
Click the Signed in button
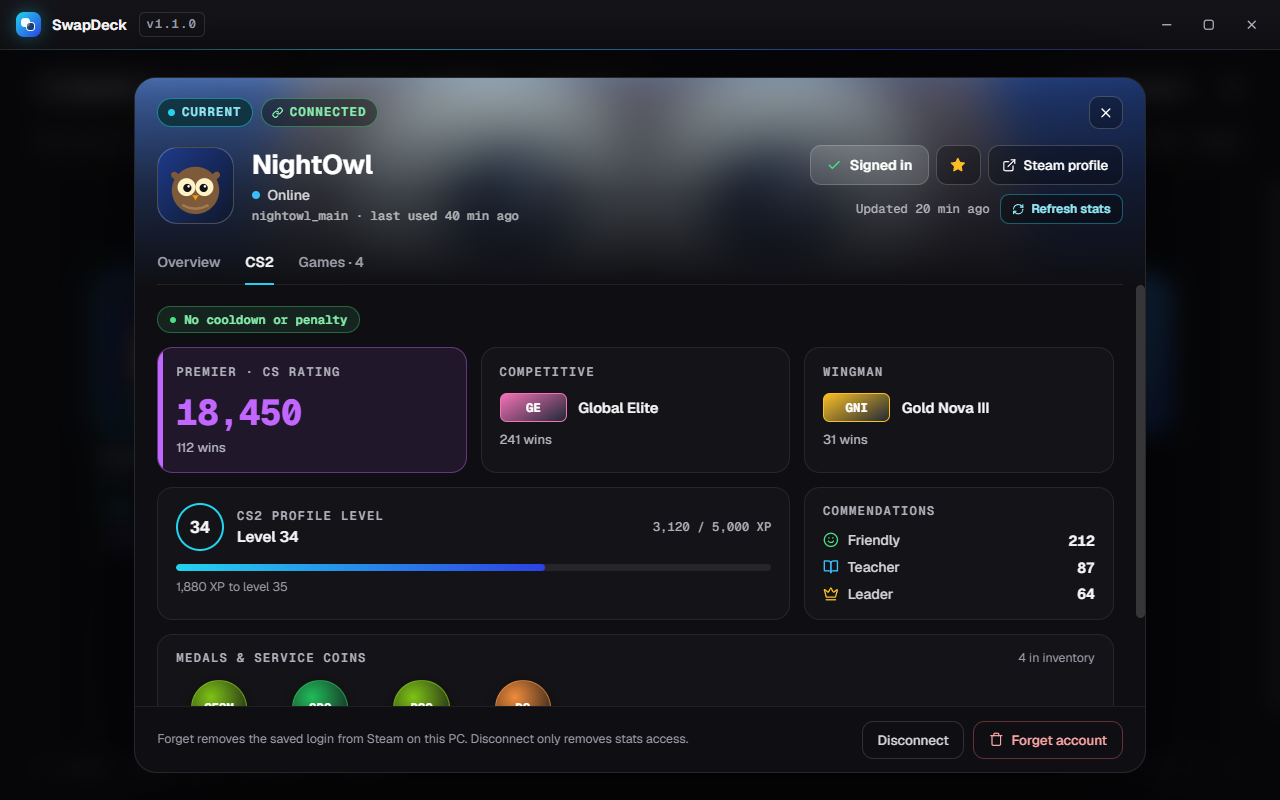coord(869,165)
